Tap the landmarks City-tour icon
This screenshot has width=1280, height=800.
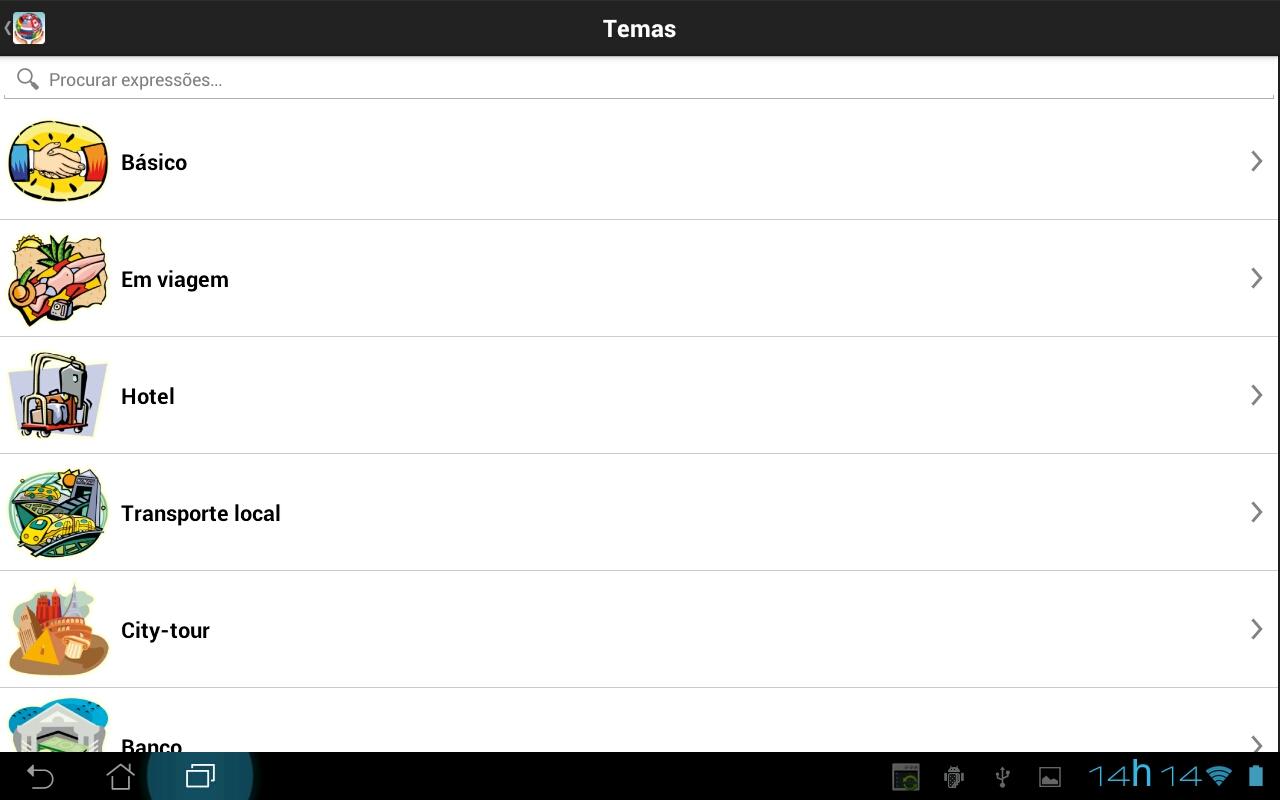coord(58,630)
